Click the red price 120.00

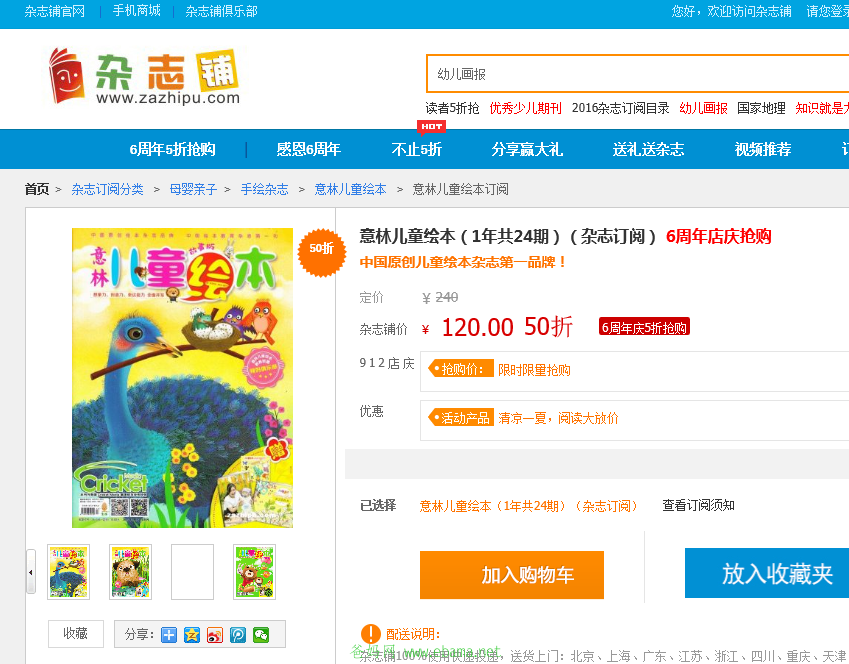pos(477,328)
